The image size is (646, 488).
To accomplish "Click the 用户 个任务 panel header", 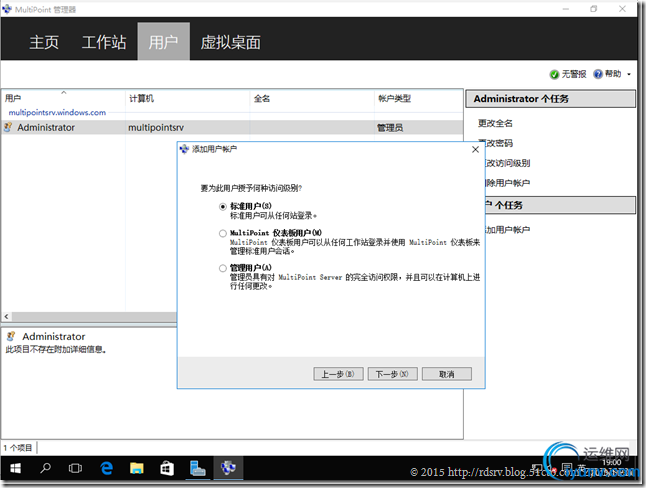I will 560,205.
